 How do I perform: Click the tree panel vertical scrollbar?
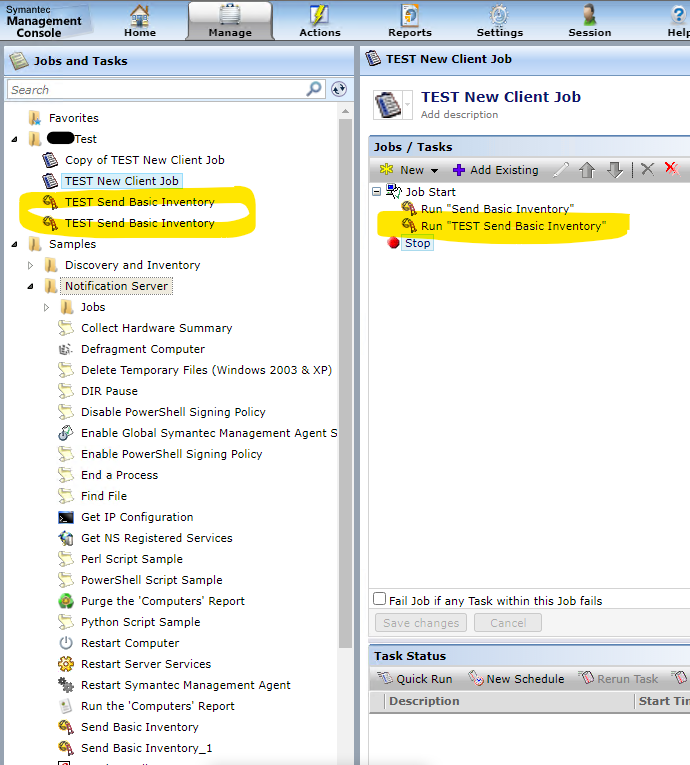tap(345, 383)
